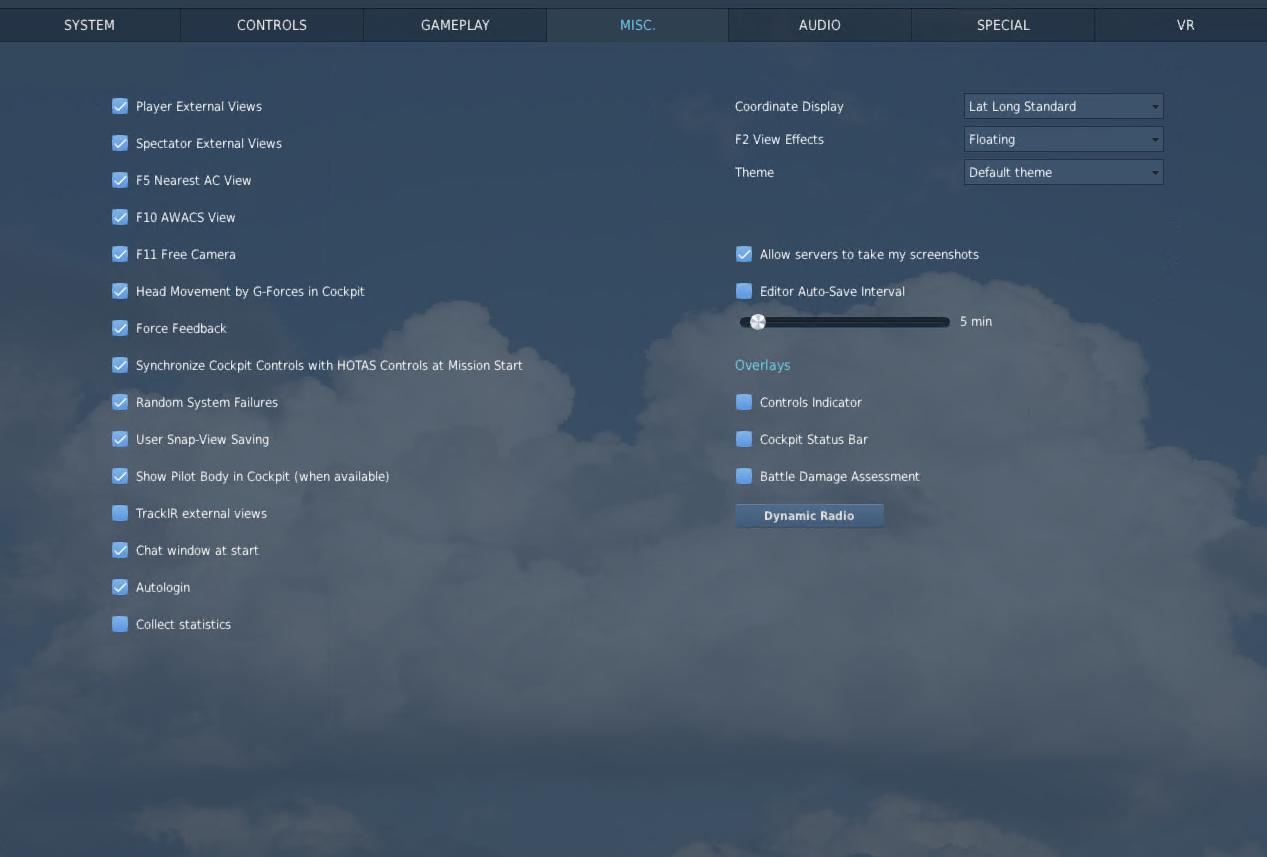This screenshot has width=1267, height=857.
Task: Uncheck Allow servers to take my screenshots
Action: 744,254
